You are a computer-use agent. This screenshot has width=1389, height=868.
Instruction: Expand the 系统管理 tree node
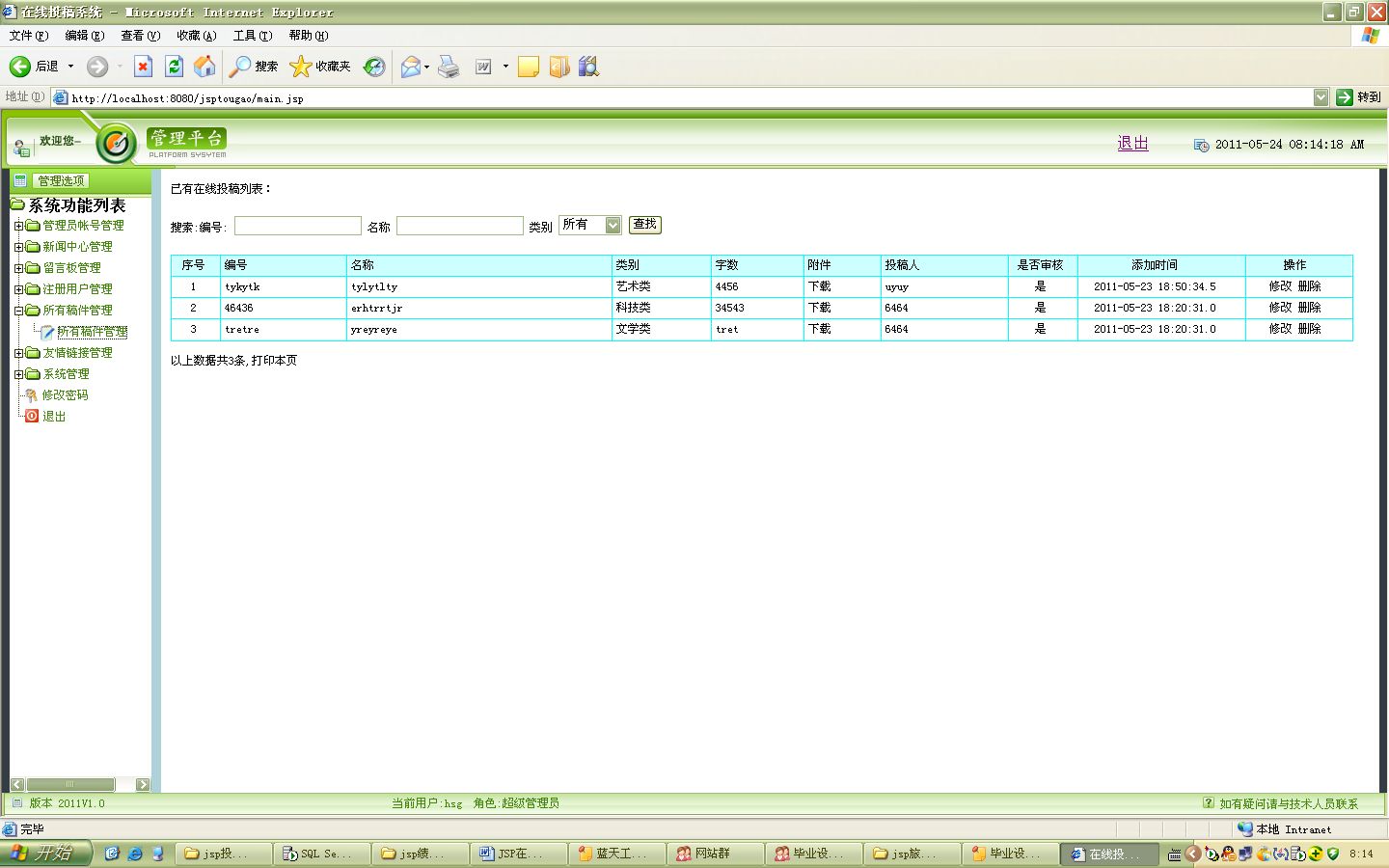click(18, 374)
